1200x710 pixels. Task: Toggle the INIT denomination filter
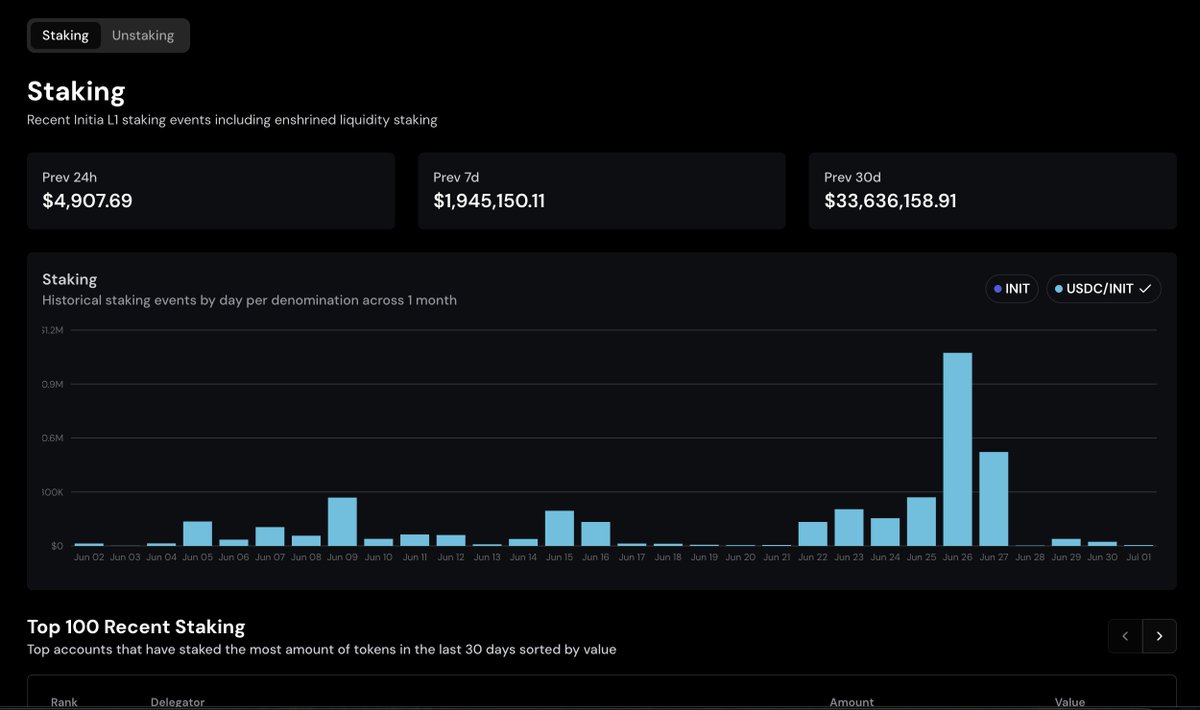tap(1012, 289)
